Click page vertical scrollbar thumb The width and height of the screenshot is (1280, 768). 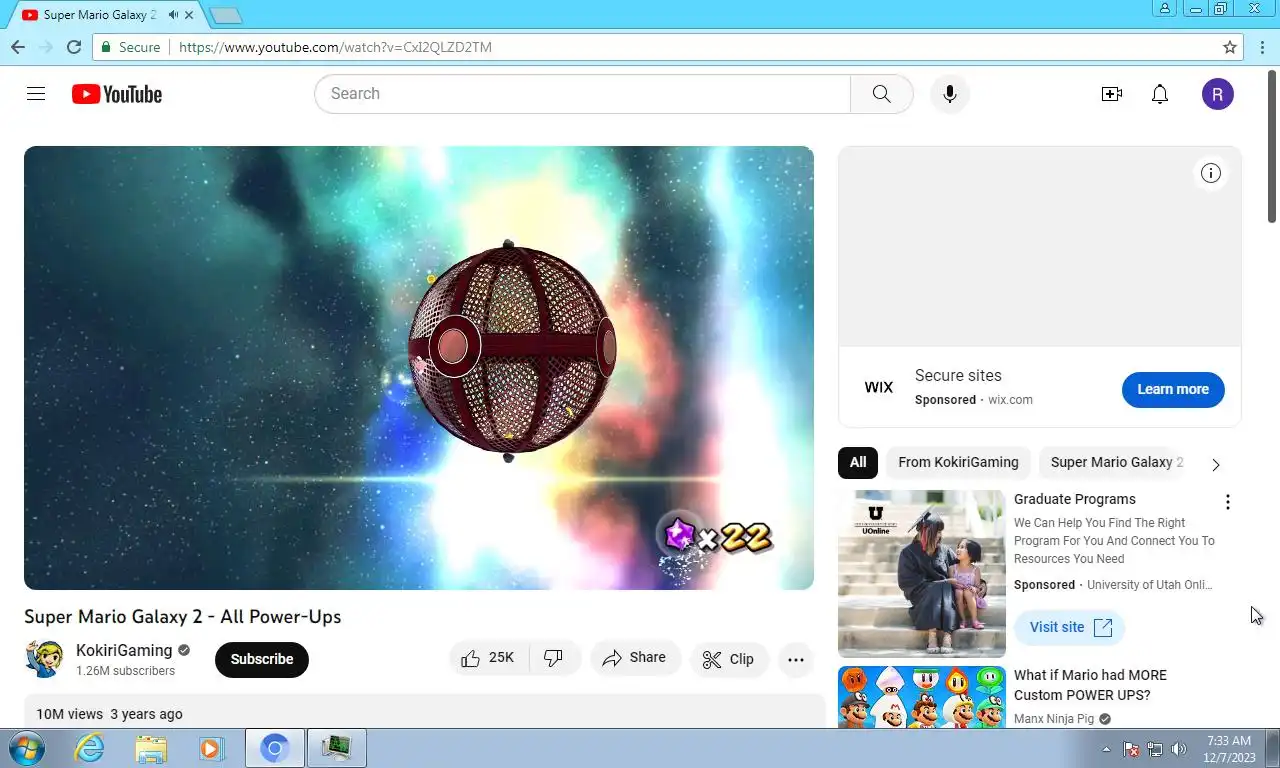pyautogui.click(x=1273, y=147)
